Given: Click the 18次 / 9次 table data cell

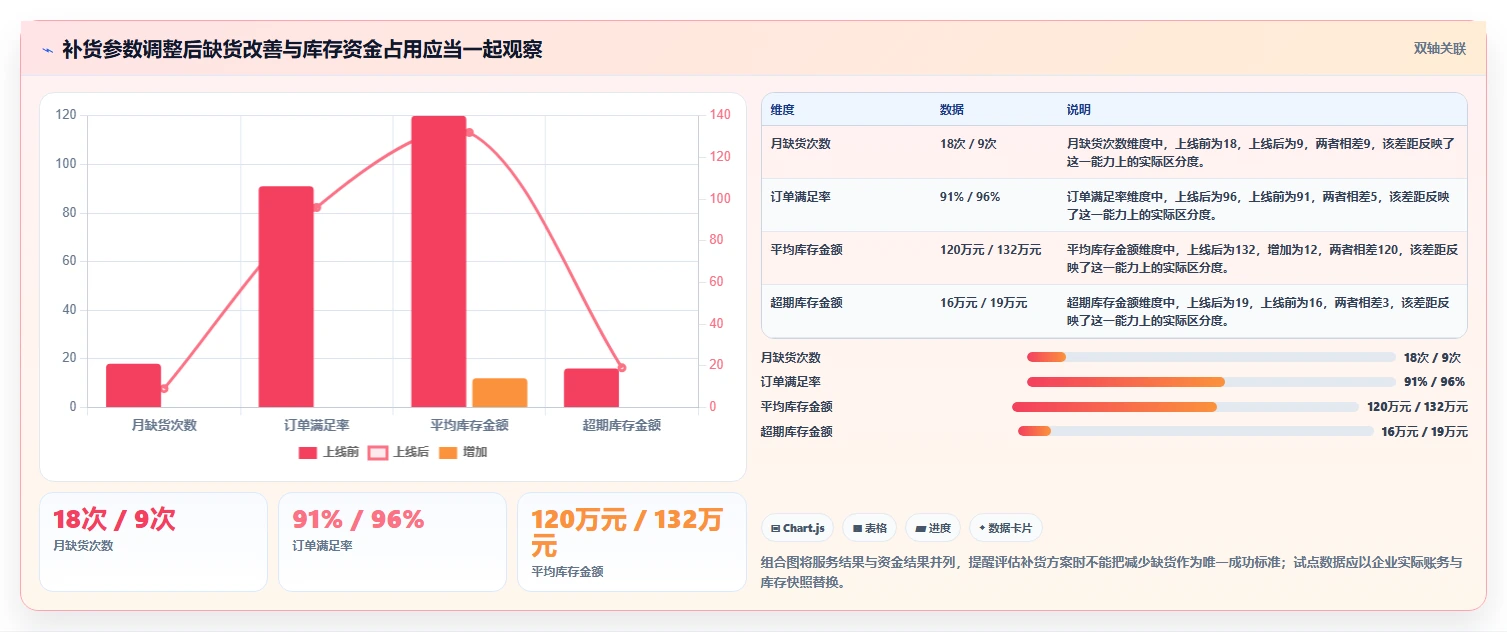Looking at the screenshot, I should click(995, 152).
